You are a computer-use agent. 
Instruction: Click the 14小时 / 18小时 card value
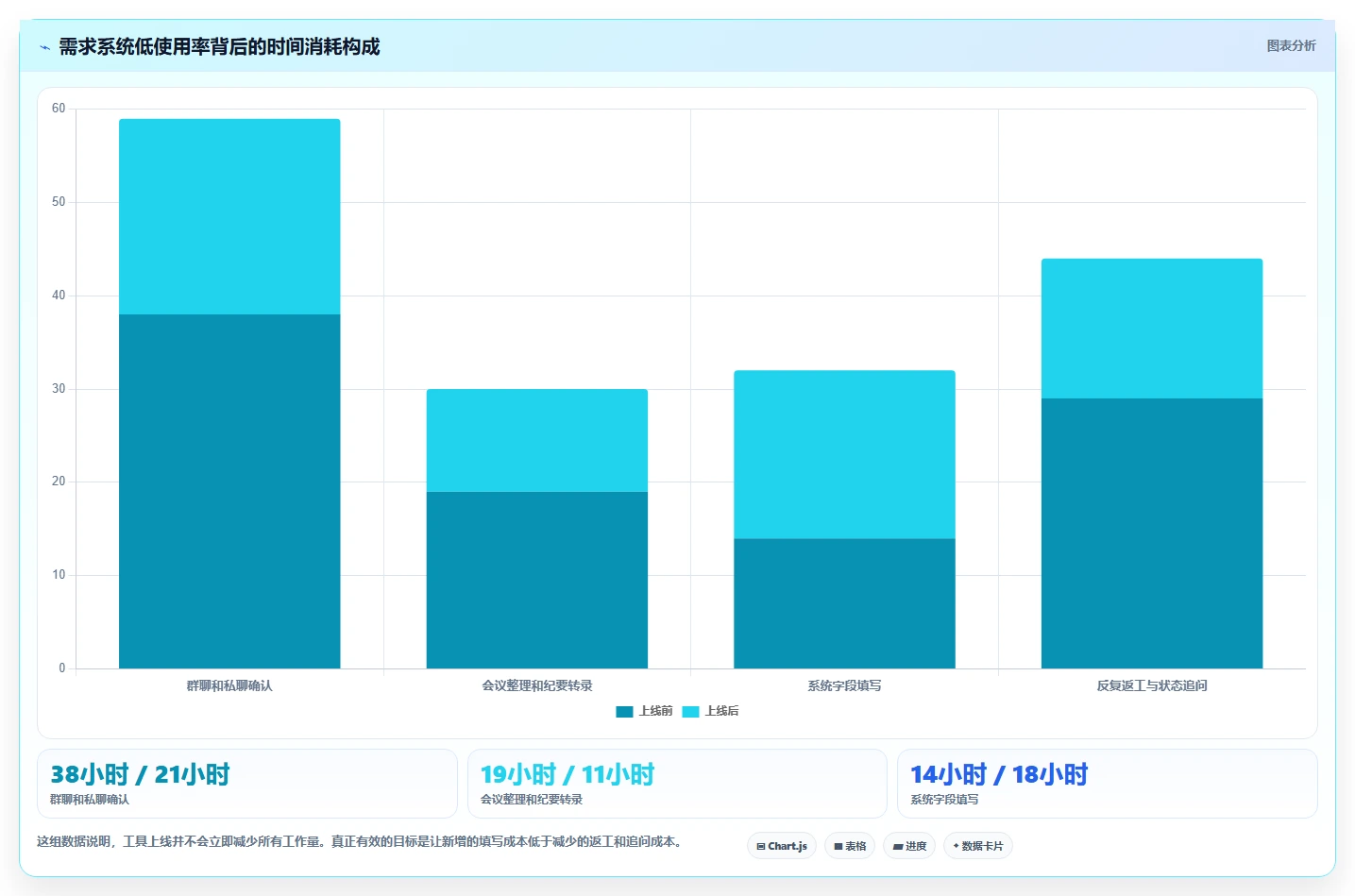999,774
